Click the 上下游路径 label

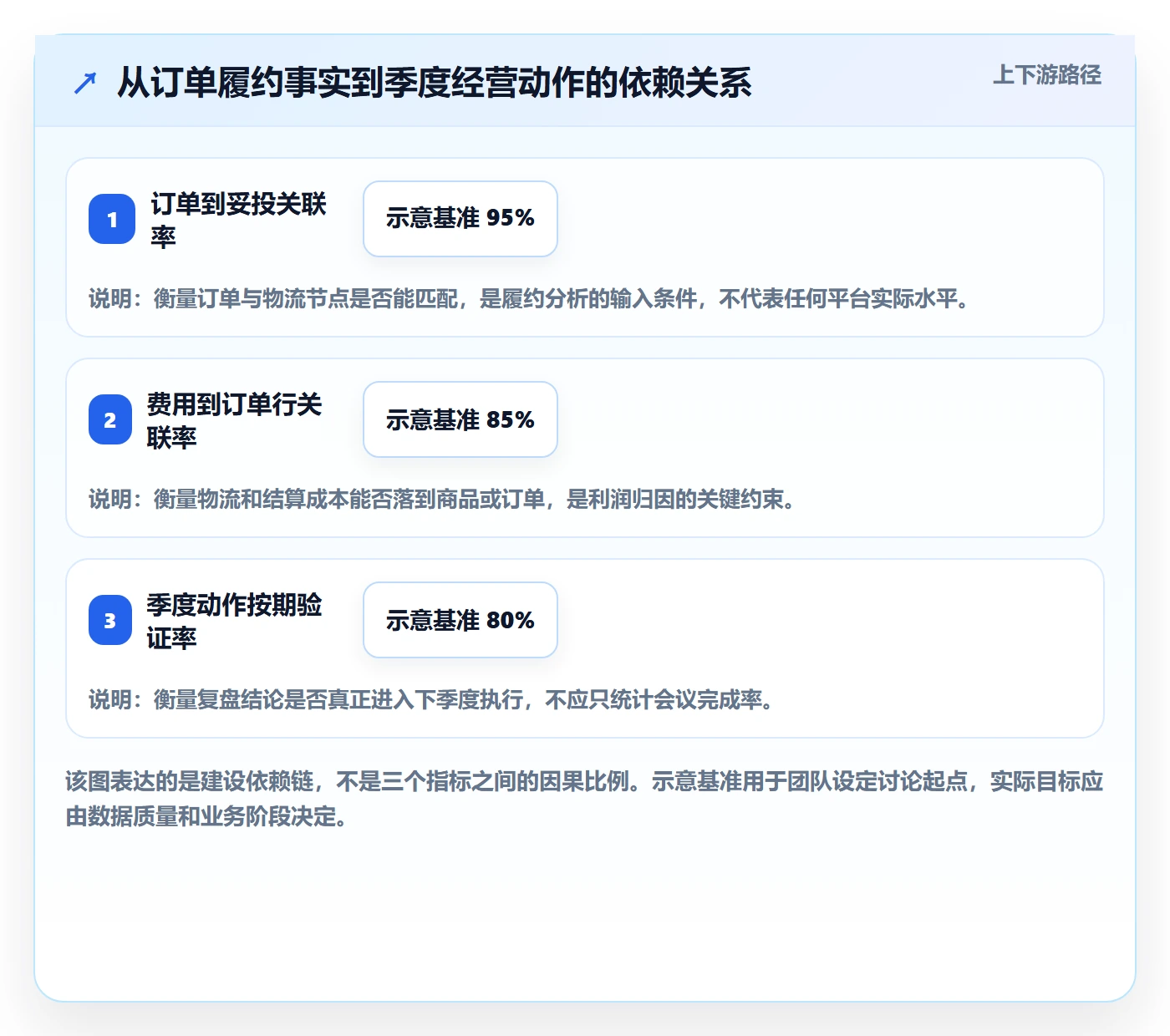click(1047, 75)
